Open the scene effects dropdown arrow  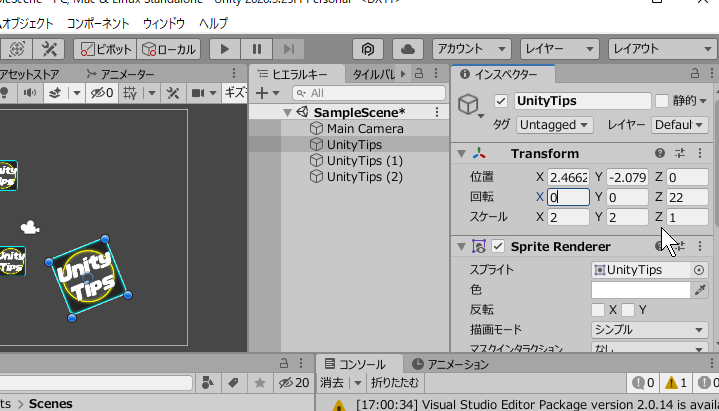(x=77, y=93)
